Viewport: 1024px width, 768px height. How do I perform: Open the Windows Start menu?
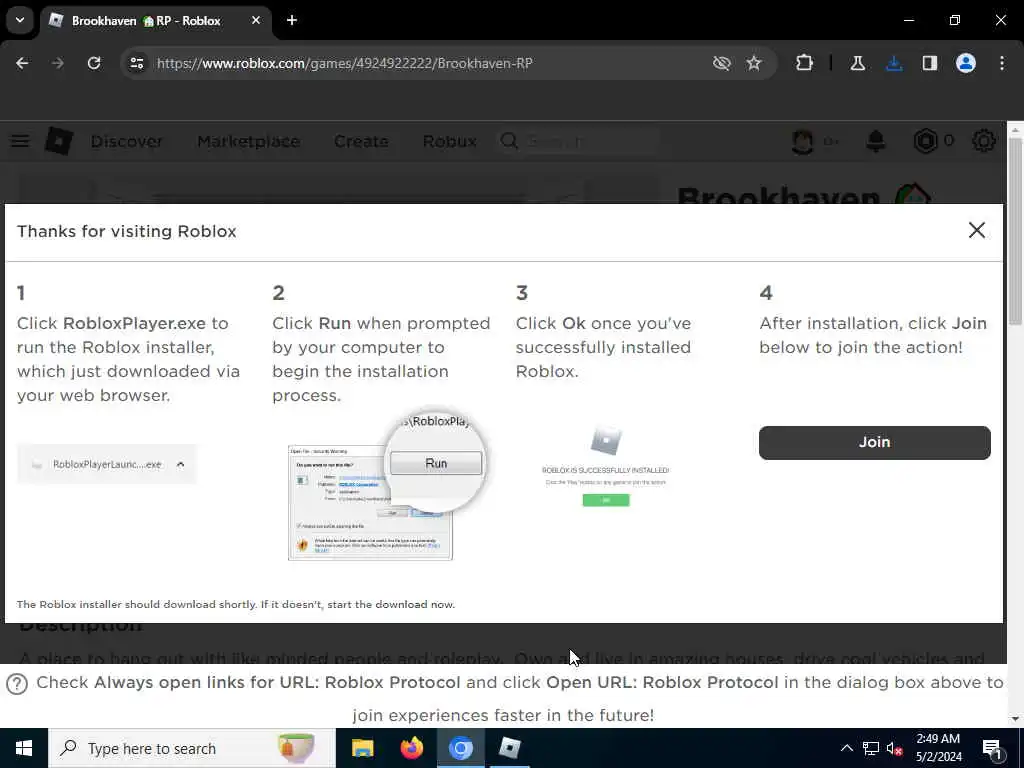tap(24, 748)
